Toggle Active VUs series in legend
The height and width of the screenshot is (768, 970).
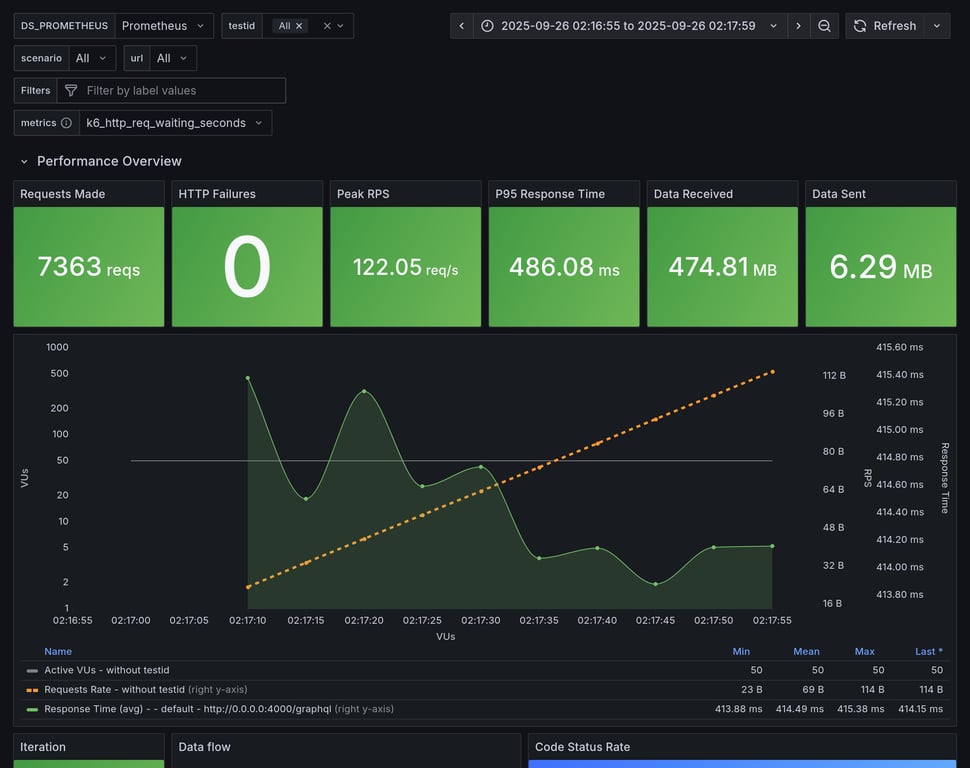107,670
